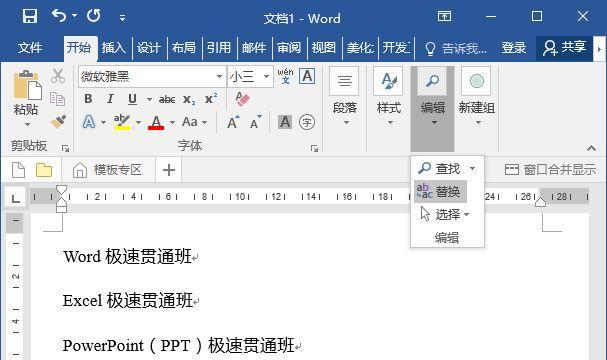607x360 pixels.
Task: Open the 小三 font size dropdown
Action: [266, 76]
